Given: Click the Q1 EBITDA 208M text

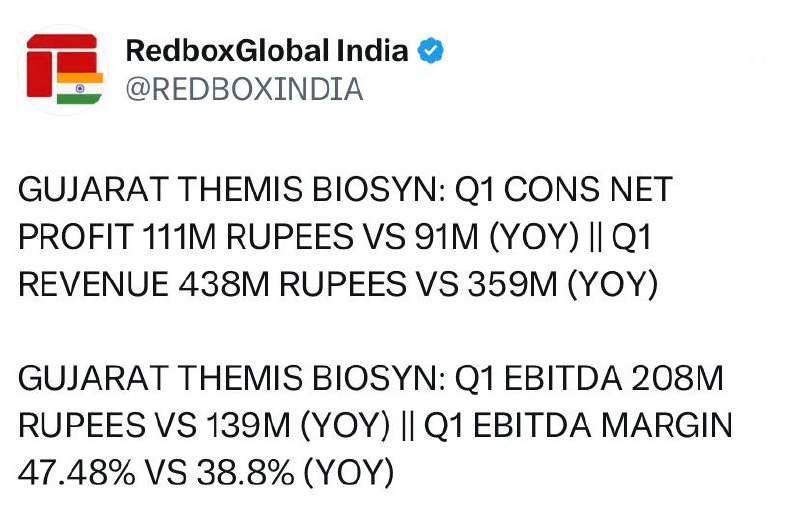Looking at the screenshot, I should (x=589, y=378).
